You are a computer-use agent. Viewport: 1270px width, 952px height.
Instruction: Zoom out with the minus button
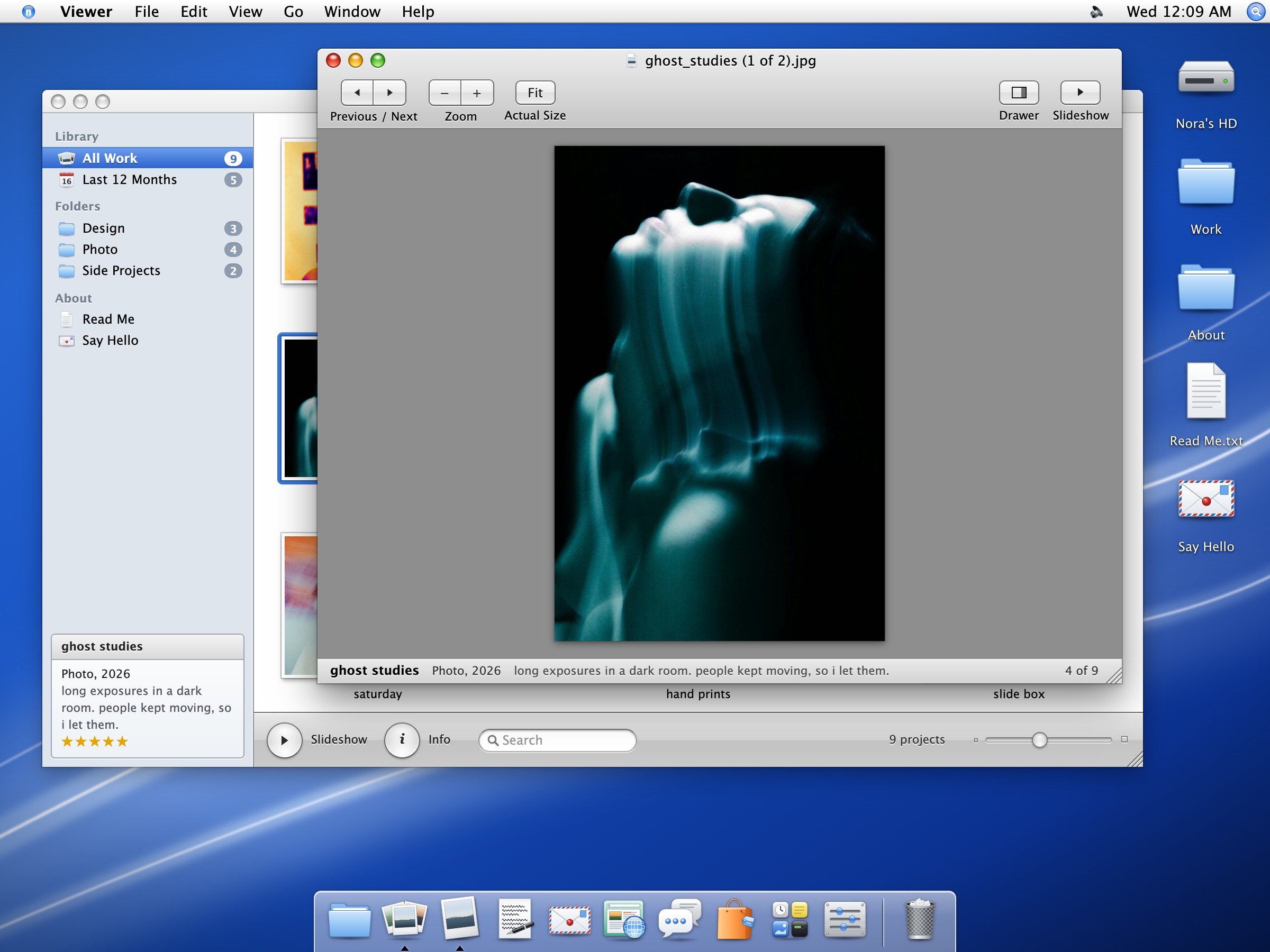click(x=444, y=93)
